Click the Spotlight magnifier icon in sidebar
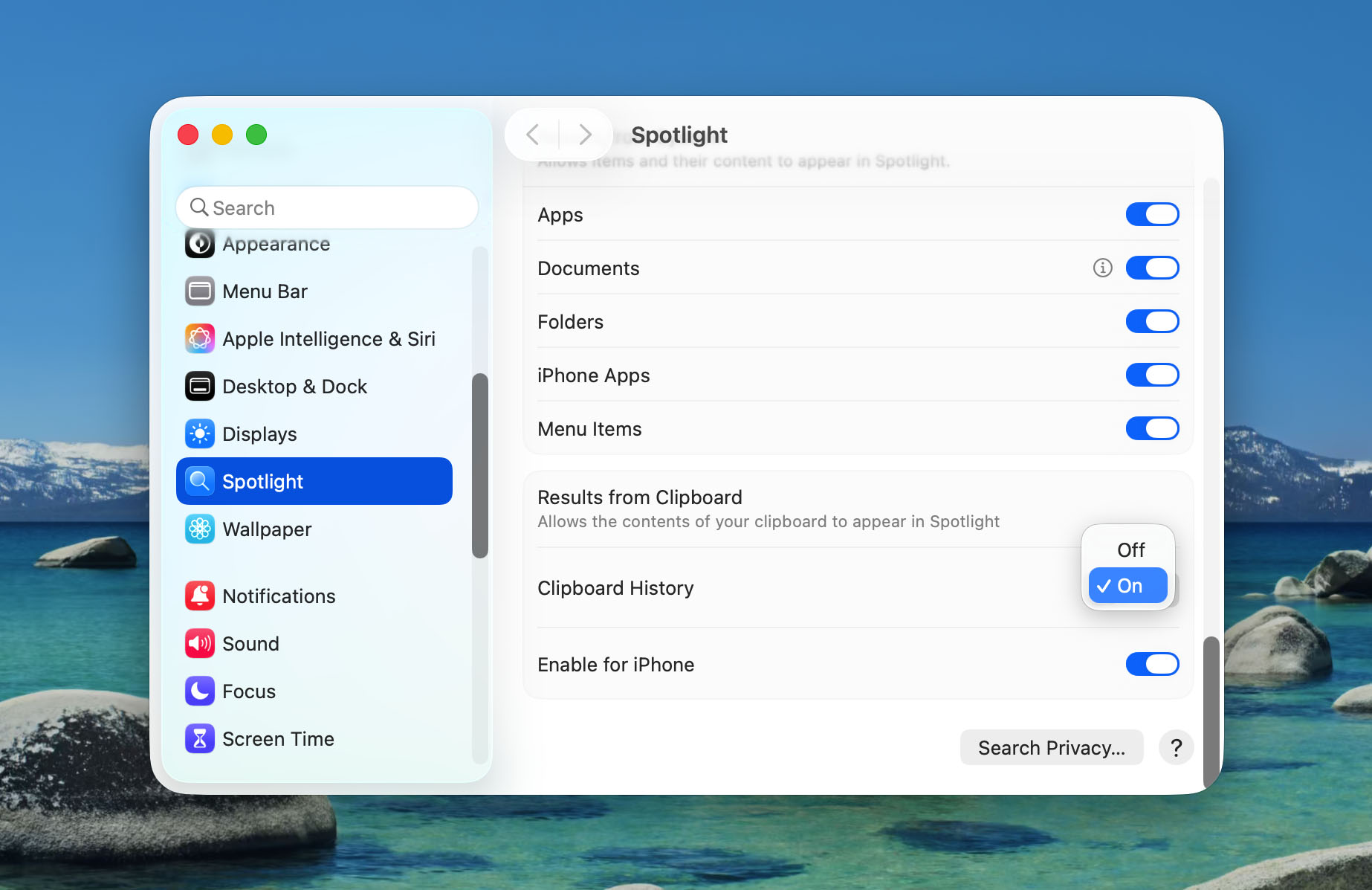Viewport: 1372px width, 890px height. (200, 481)
